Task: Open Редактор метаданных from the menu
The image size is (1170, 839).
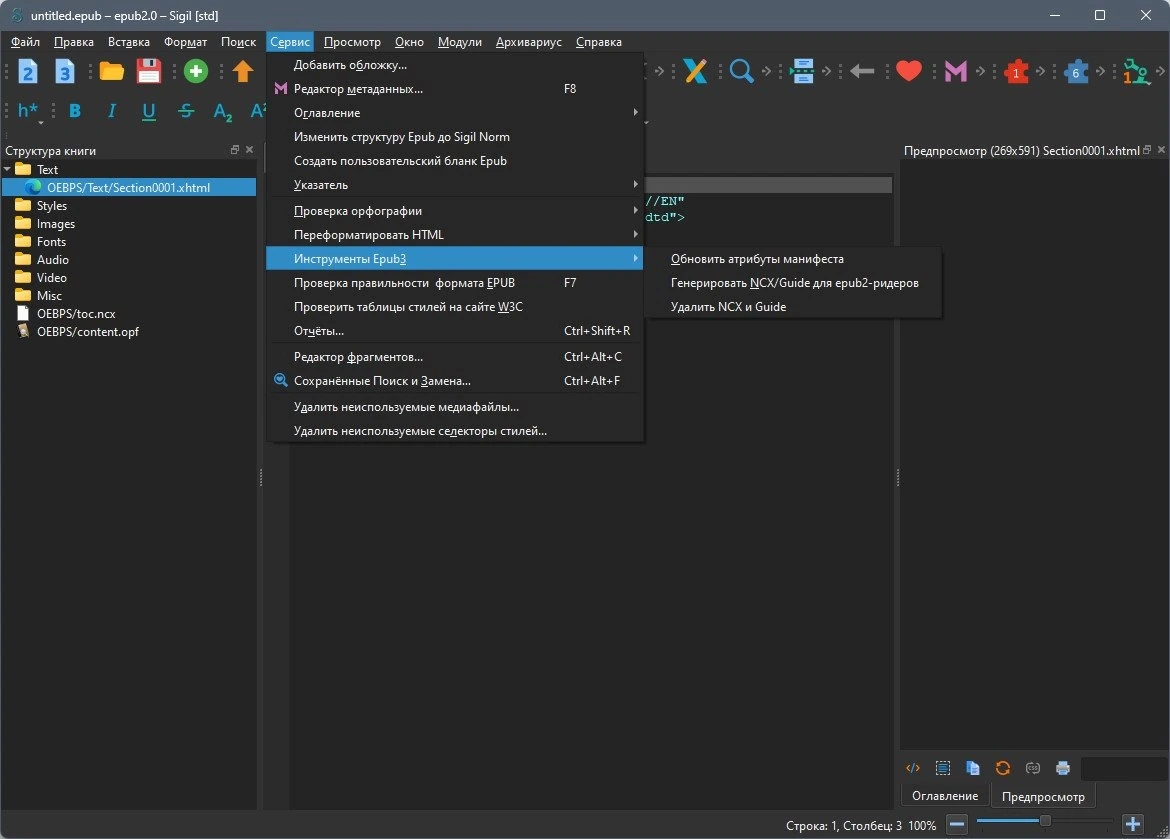Action: coord(455,89)
